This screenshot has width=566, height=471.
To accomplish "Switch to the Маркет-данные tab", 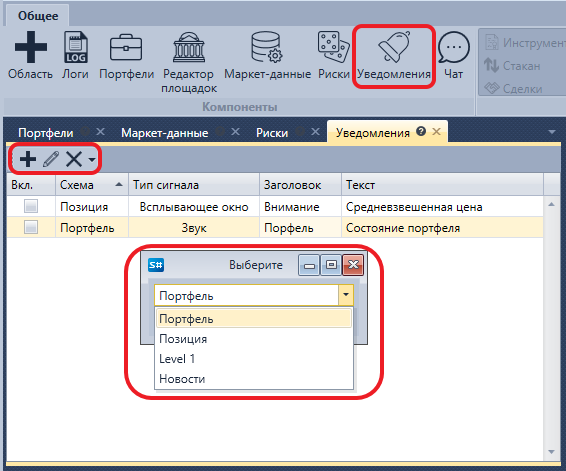I will 165,133.
